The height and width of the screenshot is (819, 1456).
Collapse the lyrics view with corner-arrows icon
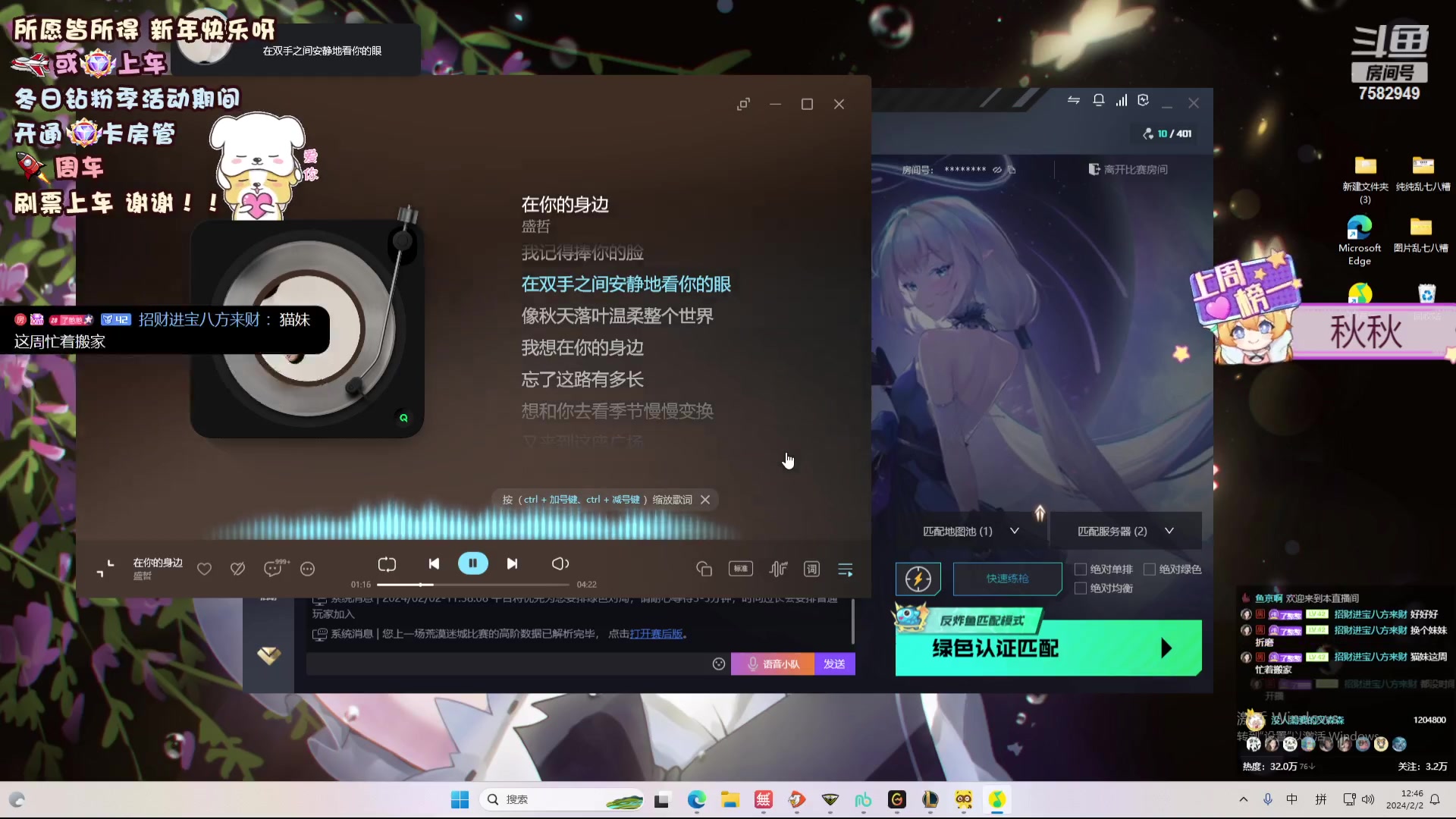click(x=105, y=569)
